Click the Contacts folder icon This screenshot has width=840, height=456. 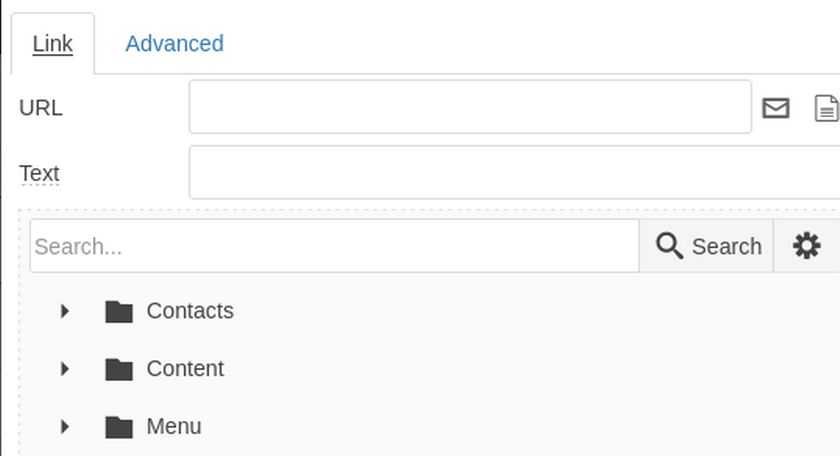[119, 311]
